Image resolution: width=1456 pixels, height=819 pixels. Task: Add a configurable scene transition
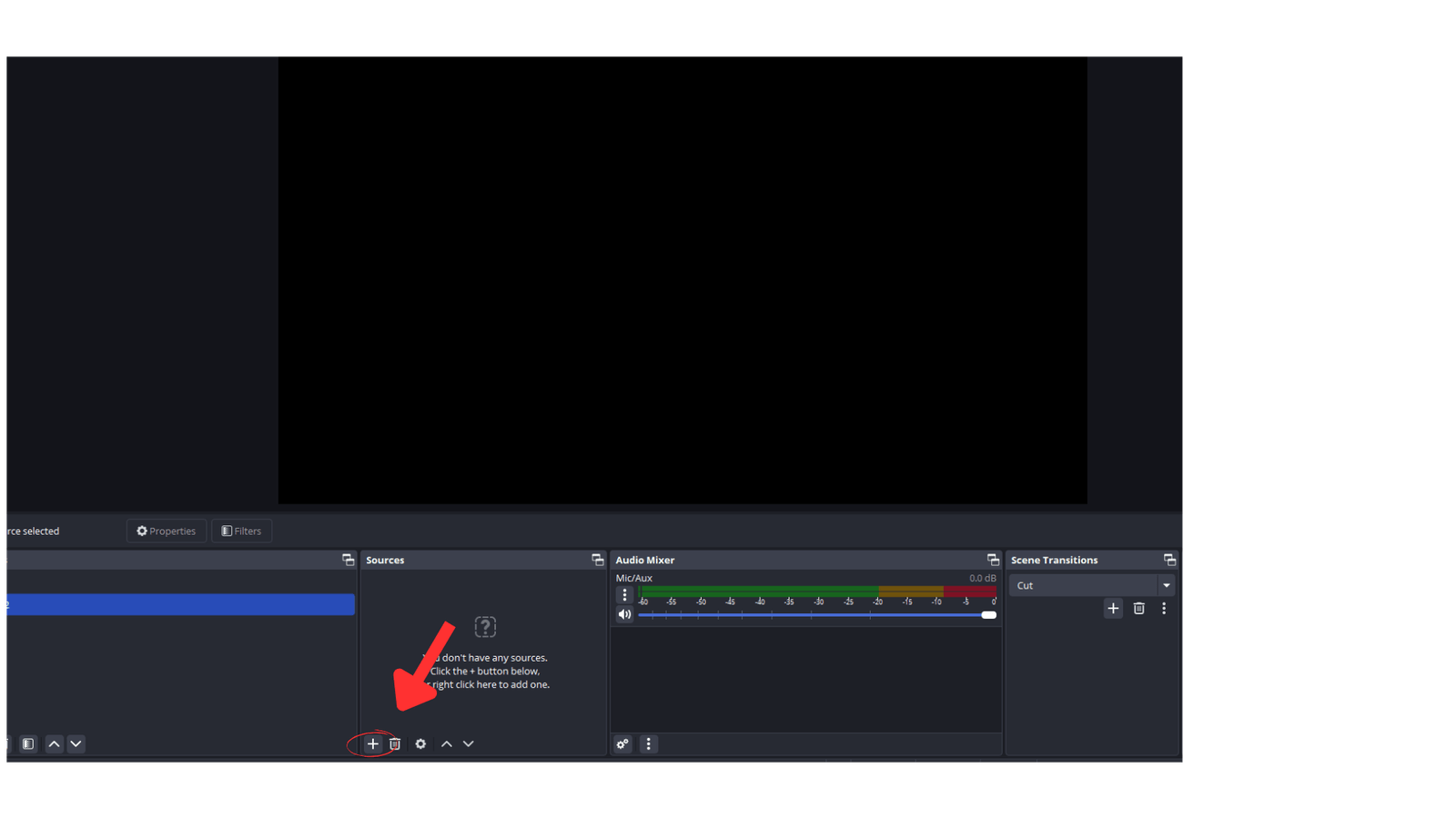(x=1113, y=608)
